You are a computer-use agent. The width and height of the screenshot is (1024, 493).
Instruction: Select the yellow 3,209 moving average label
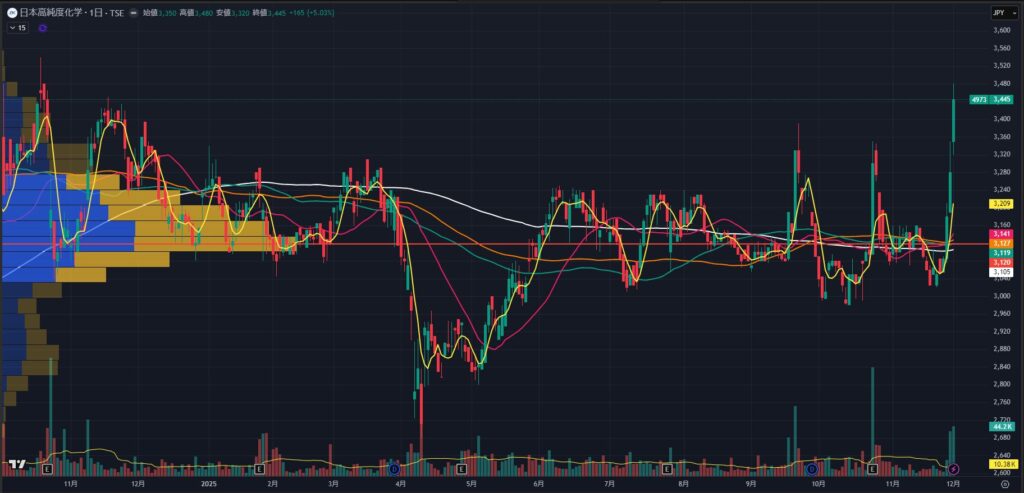1001,204
